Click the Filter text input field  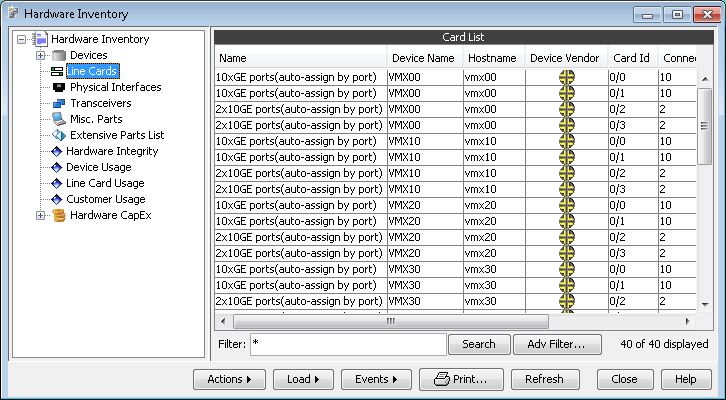[x=347, y=344]
